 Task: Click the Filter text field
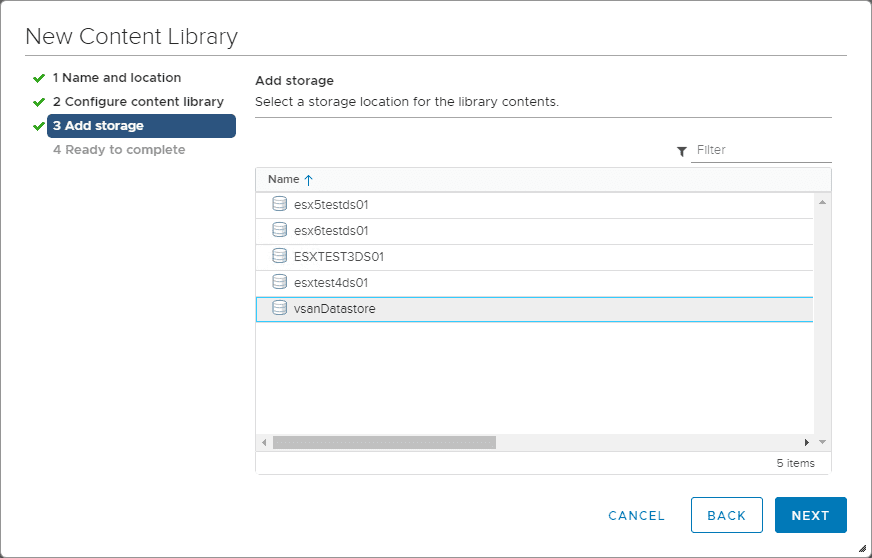(762, 150)
